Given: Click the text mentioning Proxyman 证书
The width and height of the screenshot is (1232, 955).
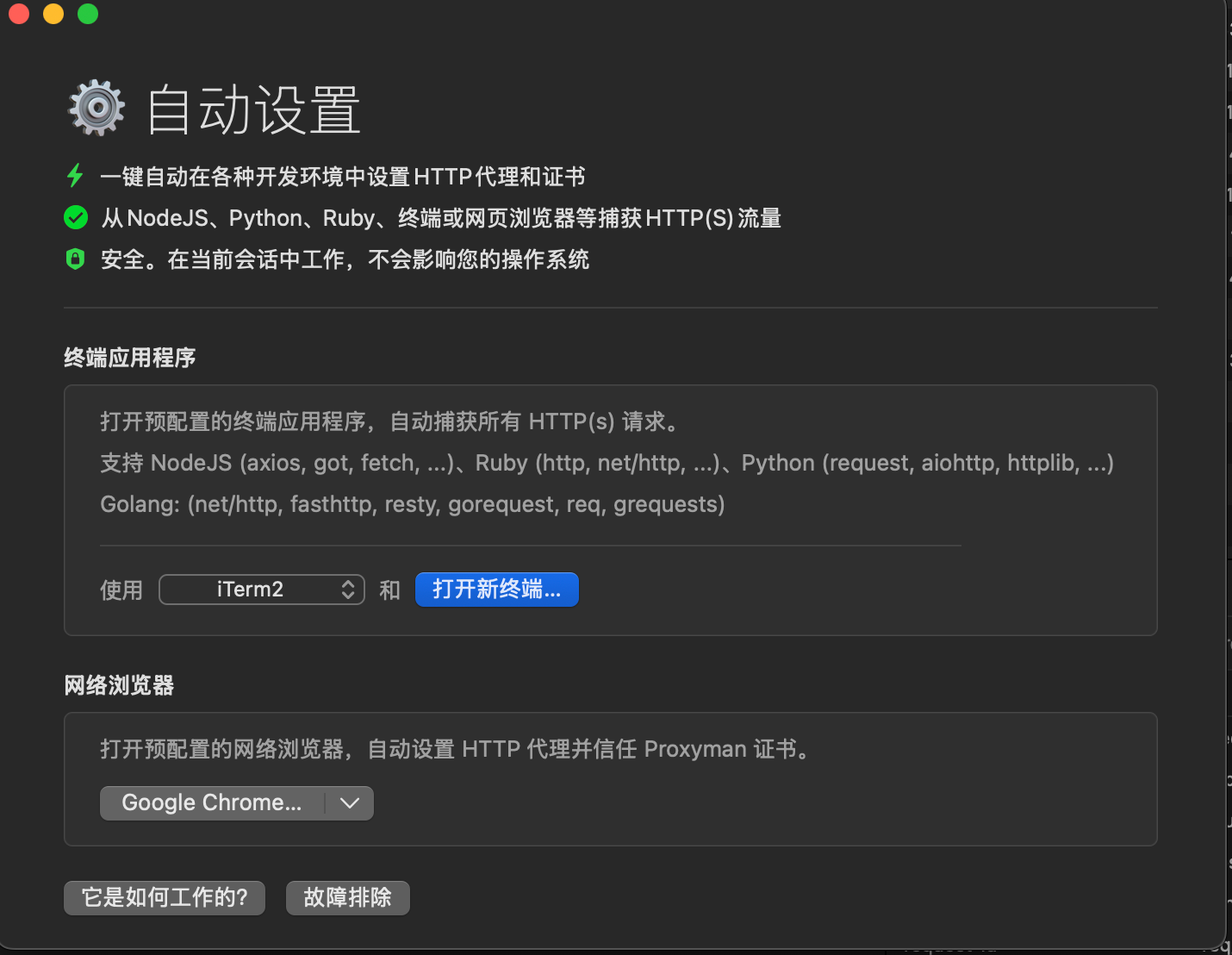Looking at the screenshot, I should click(455, 749).
